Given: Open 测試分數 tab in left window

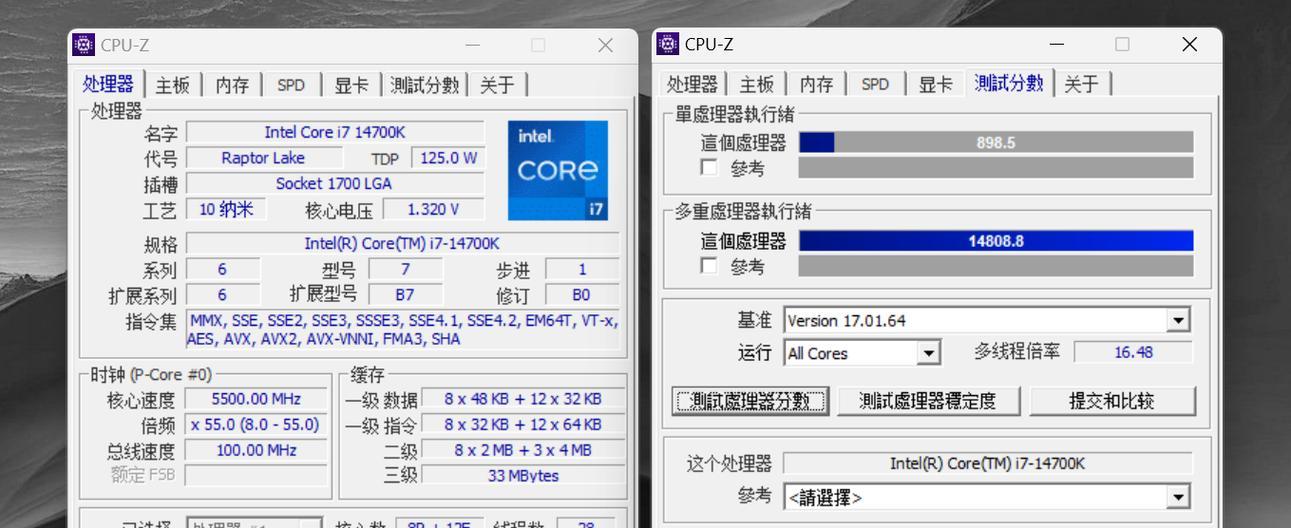Looking at the screenshot, I should click(x=425, y=85).
